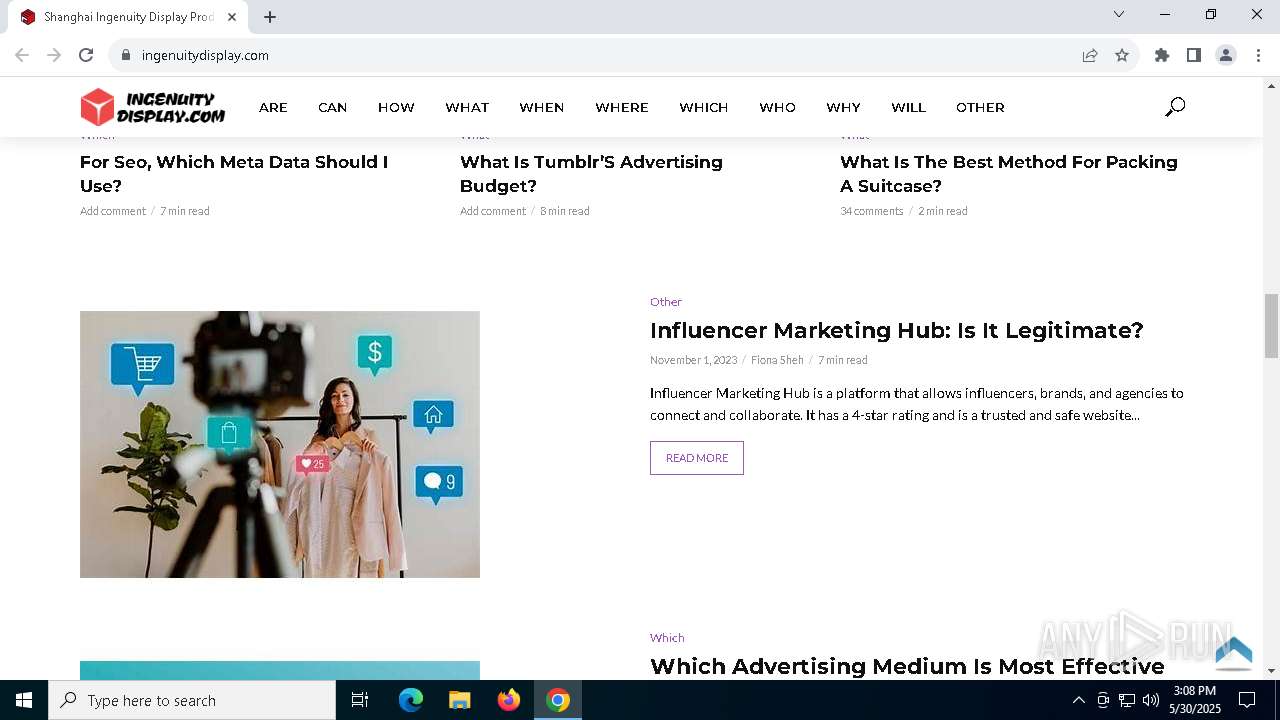Open 'What Is Tumblr'S Advertising Budget?' article
Viewport: 1280px width, 720px height.
(x=591, y=174)
